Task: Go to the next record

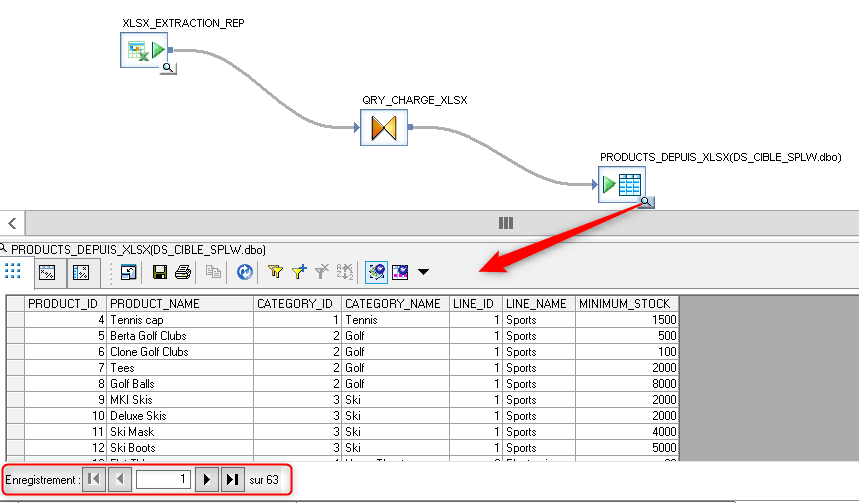Action: tap(207, 480)
